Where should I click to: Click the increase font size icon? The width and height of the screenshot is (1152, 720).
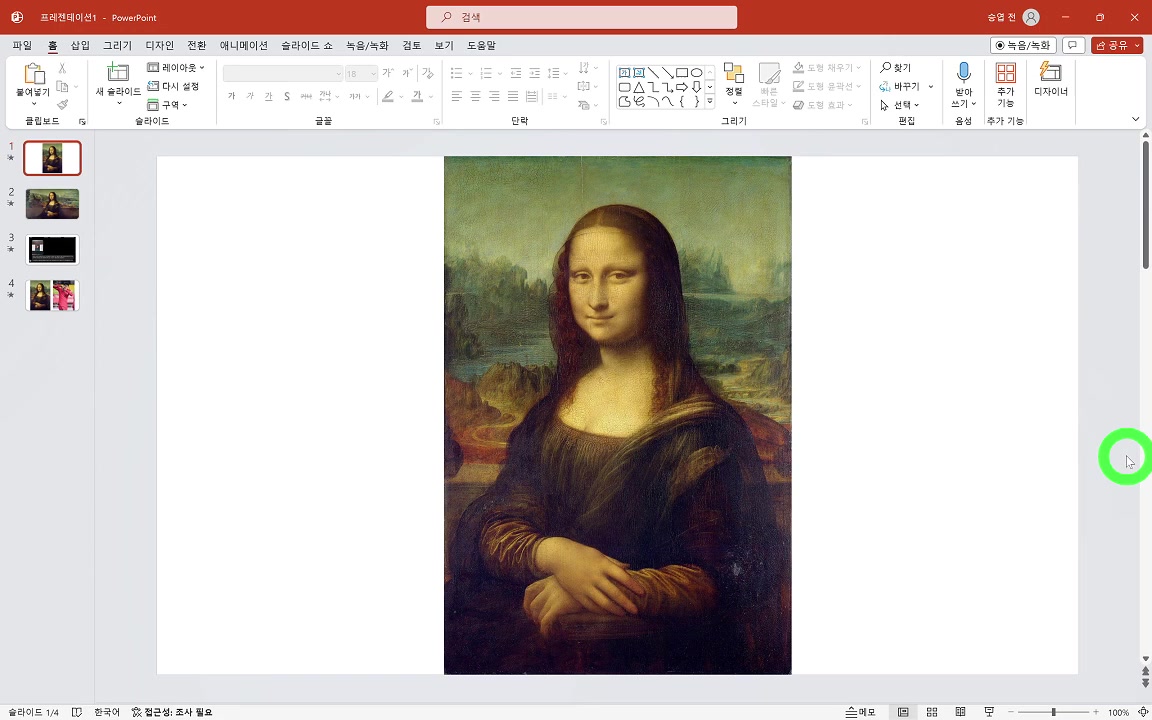pos(388,73)
